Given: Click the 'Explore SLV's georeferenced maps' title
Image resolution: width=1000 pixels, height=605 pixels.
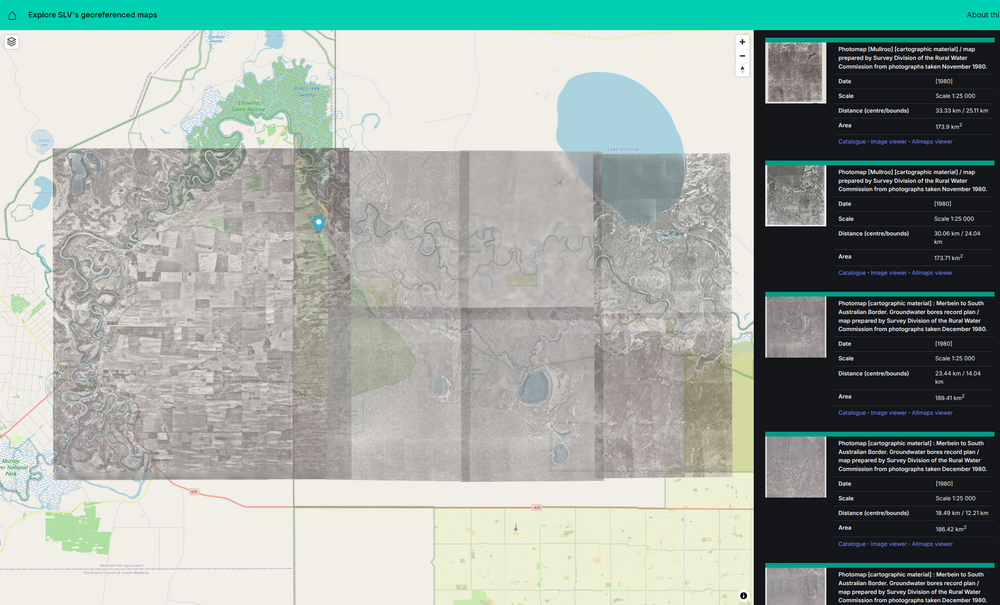Looking at the screenshot, I should pos(92,15).
